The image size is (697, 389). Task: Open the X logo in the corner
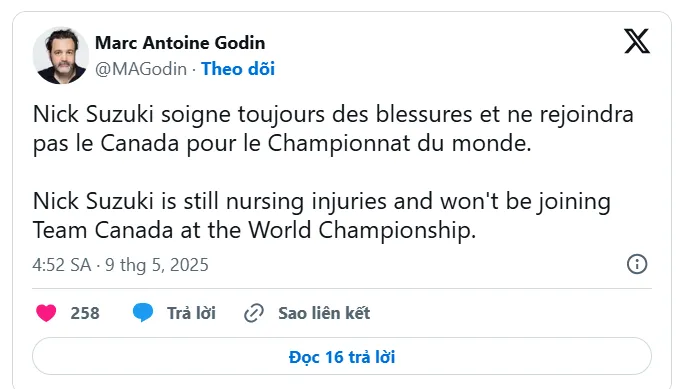point(637,41)
